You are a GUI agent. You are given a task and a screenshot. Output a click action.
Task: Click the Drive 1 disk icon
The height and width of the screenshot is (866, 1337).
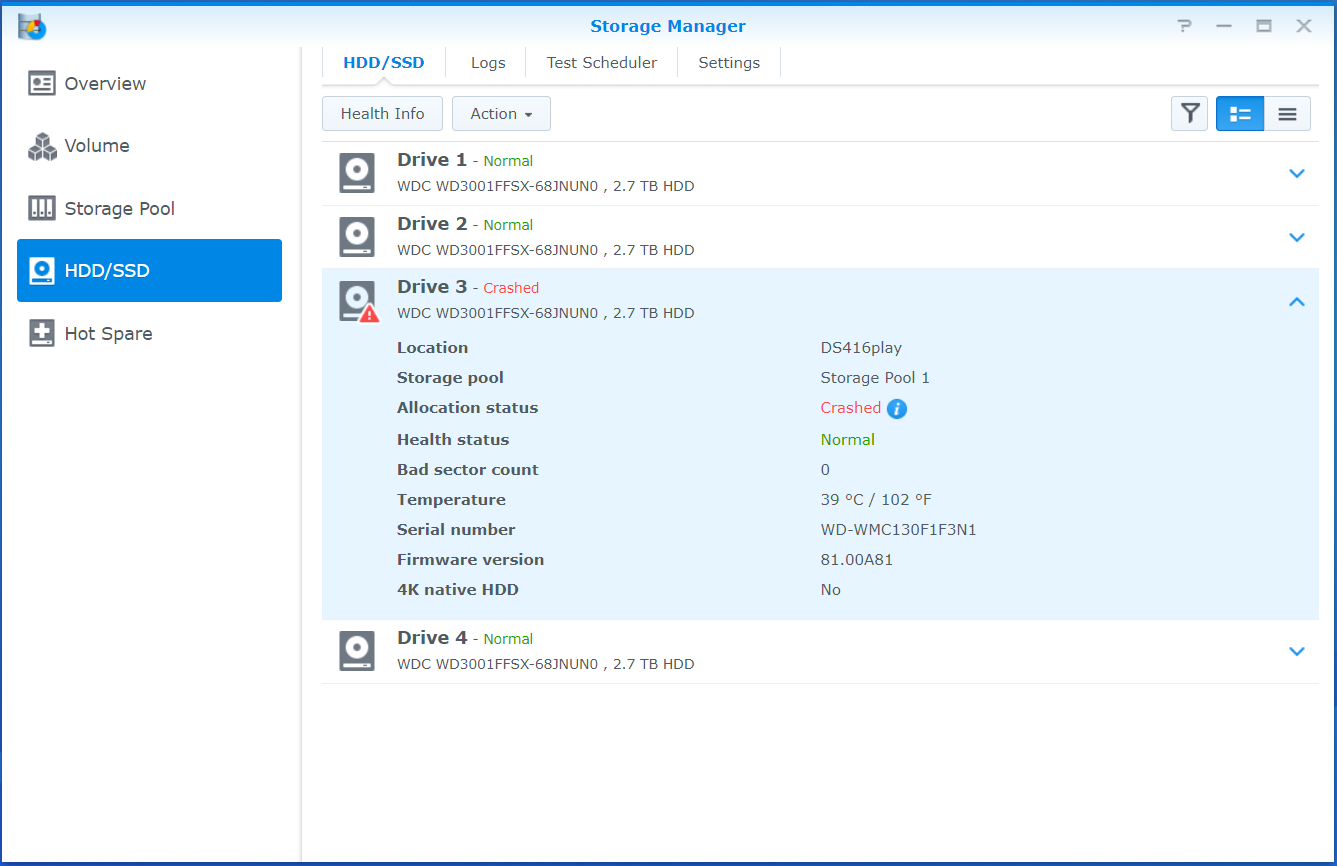pyautogui.click(x=356, y=172)
